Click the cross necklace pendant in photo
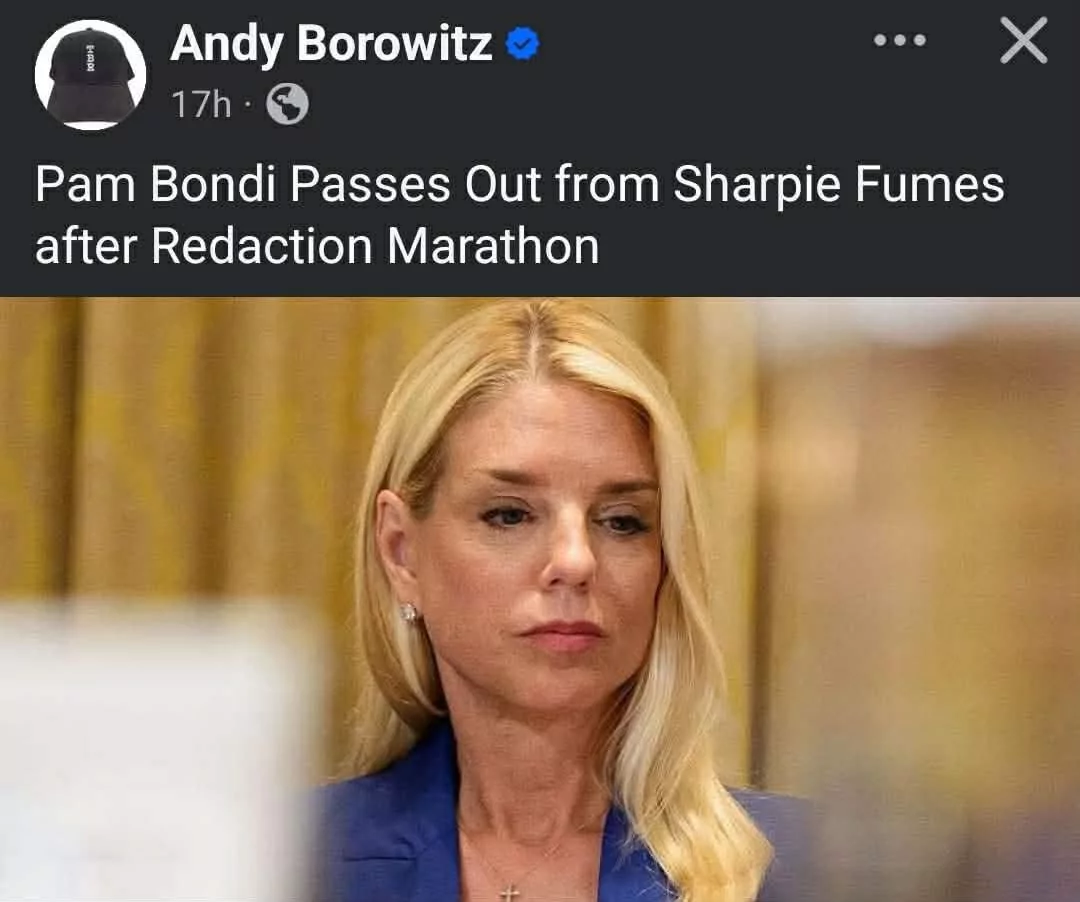 pyautogui.click(x=508, y=894)
